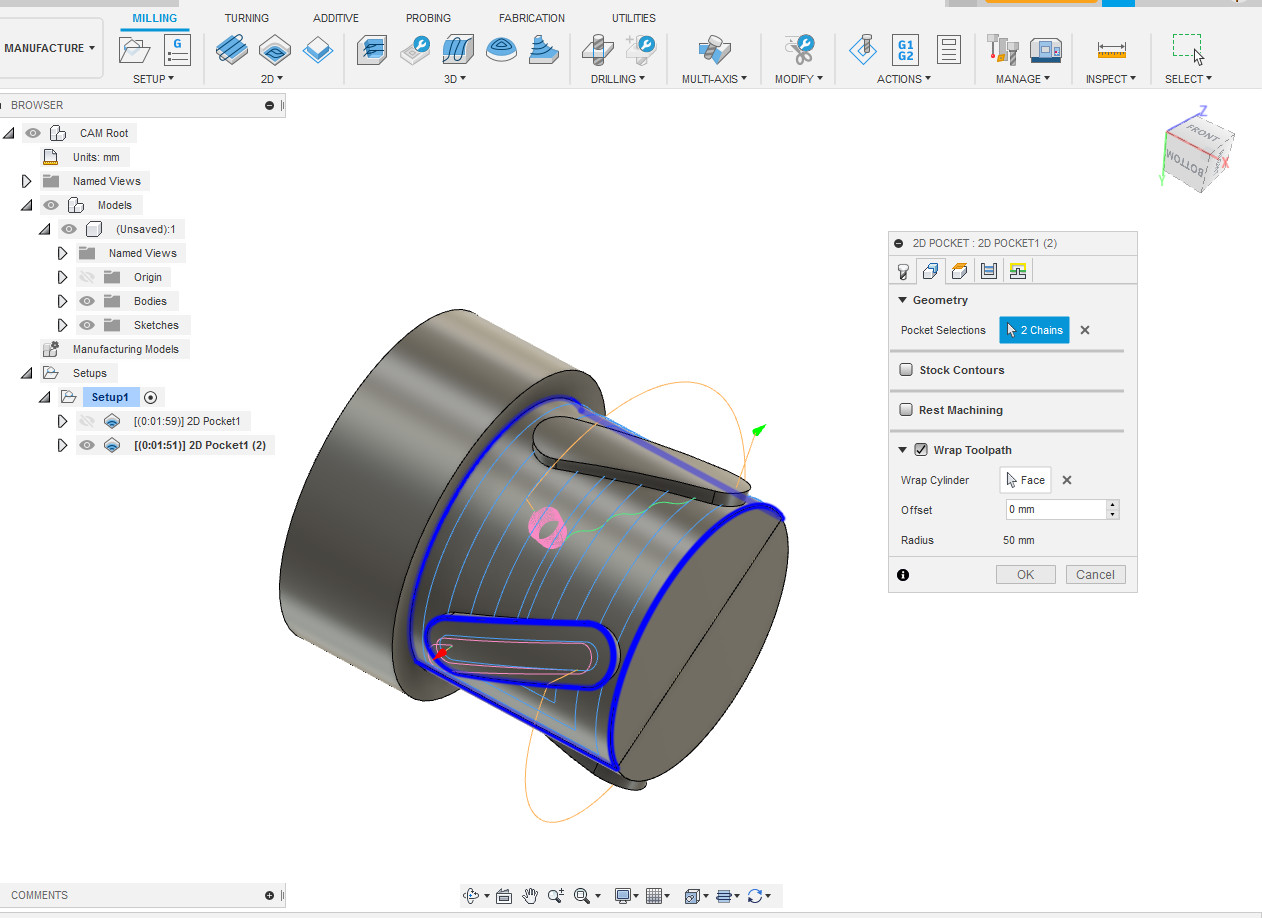Expand the Named Views tree item
The width and height of the screenshot is (1262, 918).
pyautogui.click(x=25, y=180)
